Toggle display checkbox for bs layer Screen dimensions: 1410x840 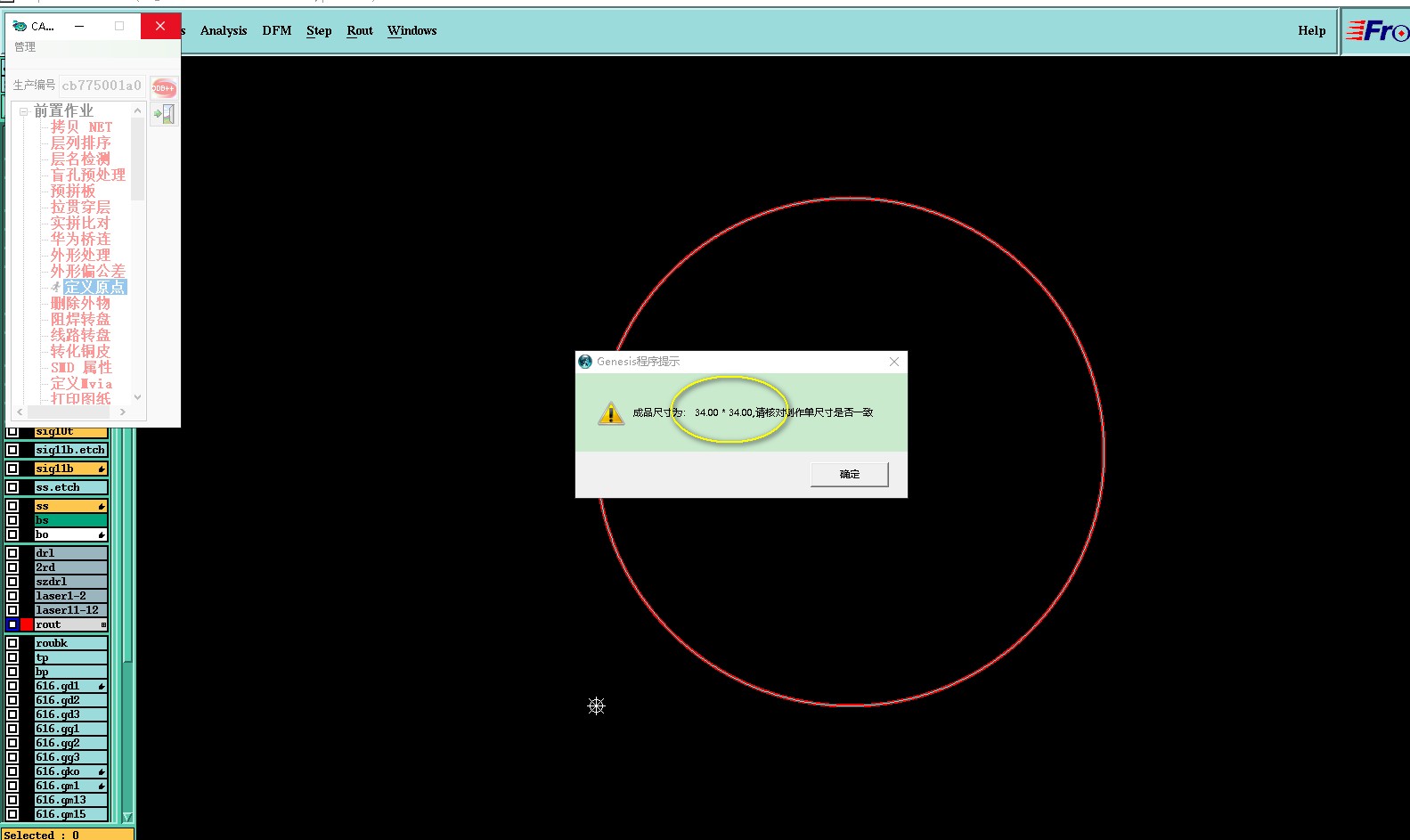[12, 520]
